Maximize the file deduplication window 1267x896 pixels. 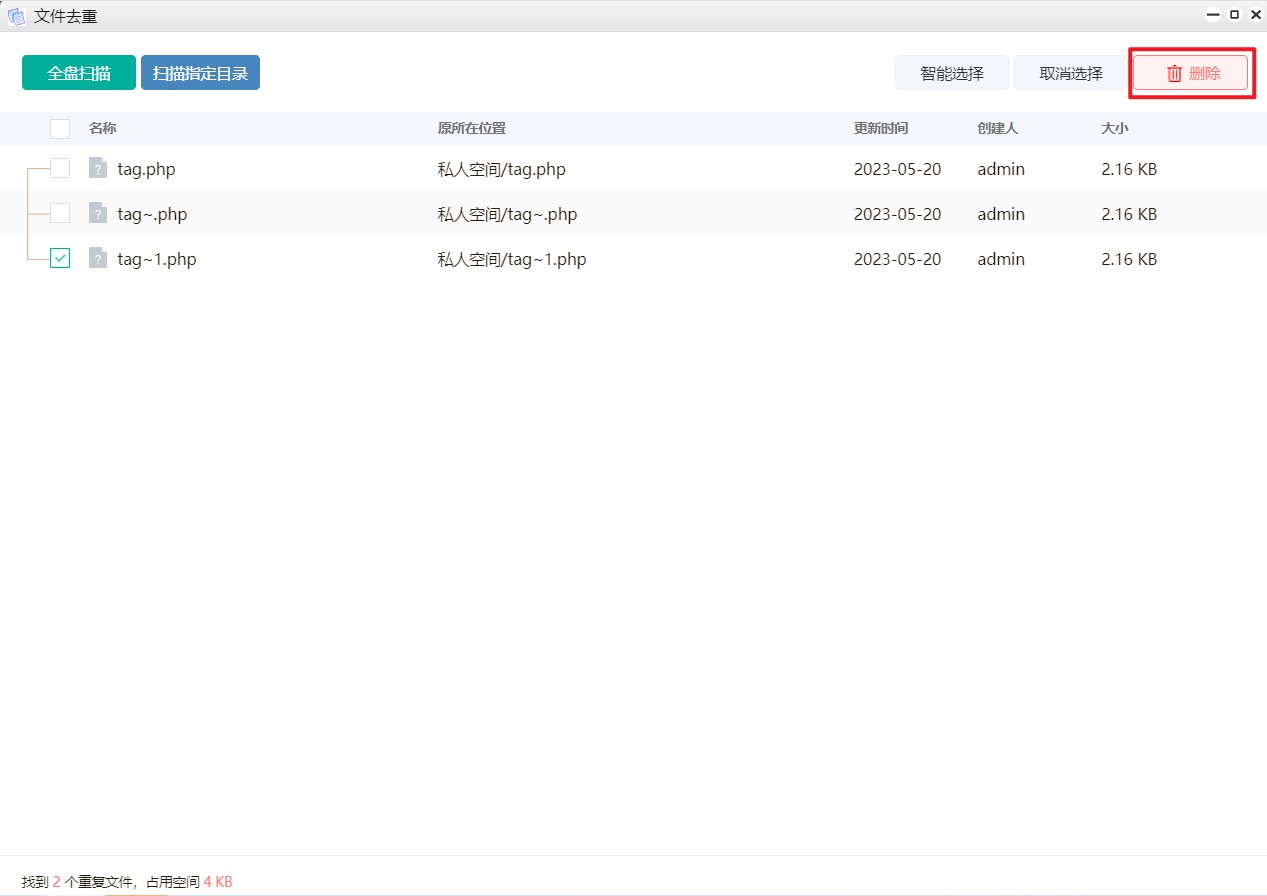(1235, 15)
